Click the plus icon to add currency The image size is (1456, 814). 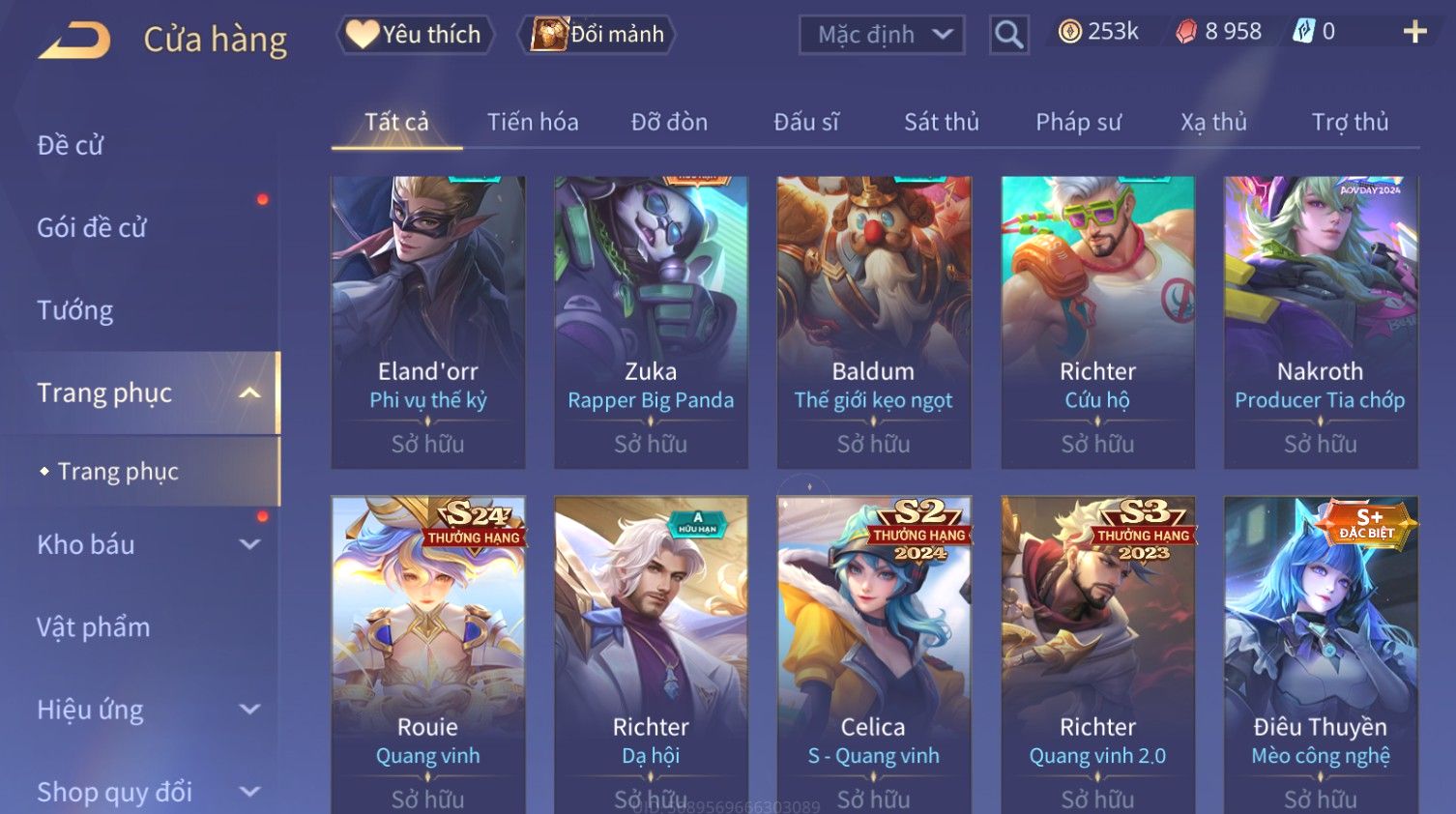[x=1414, y=32]
